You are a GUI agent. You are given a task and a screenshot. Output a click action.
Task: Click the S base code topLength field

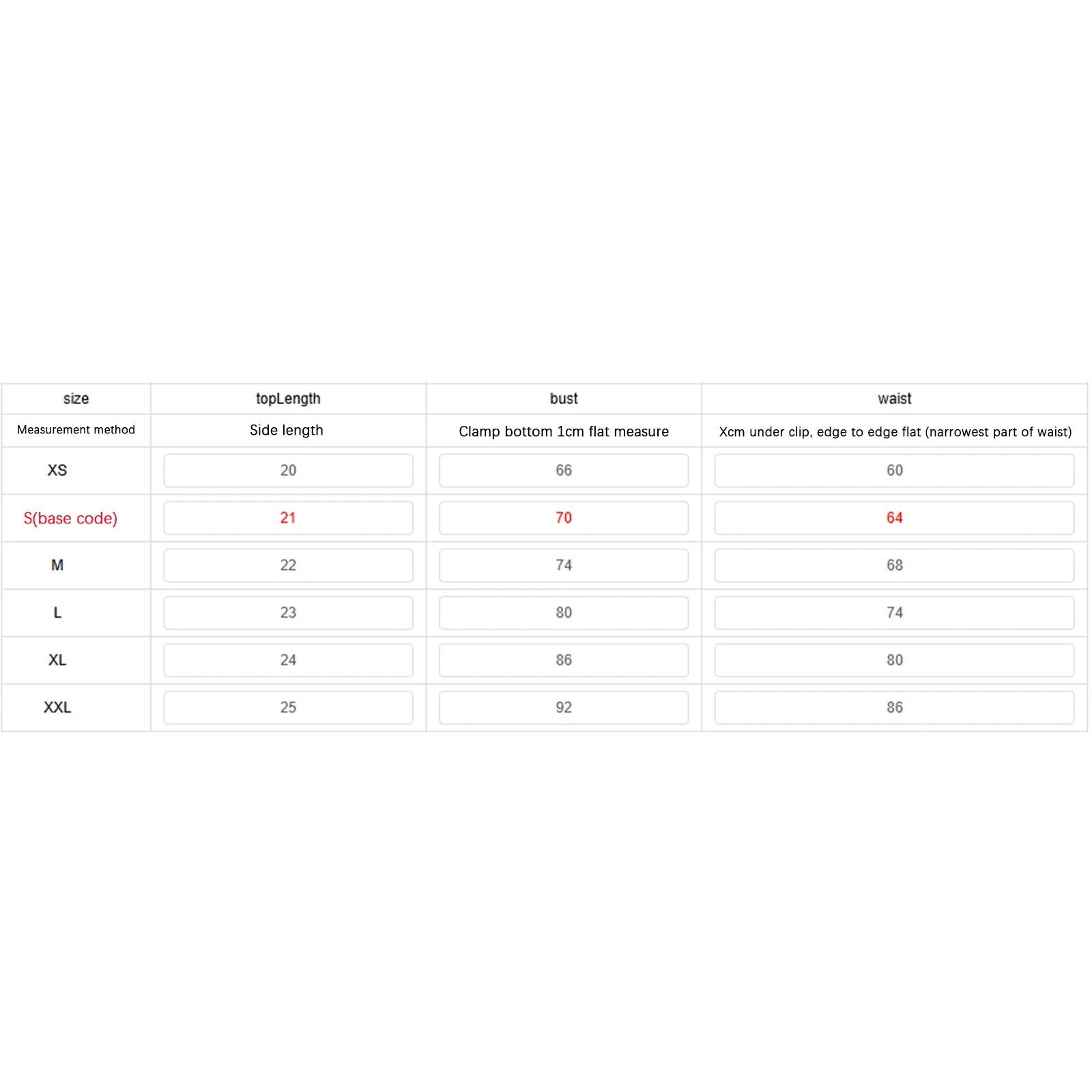pos(288,518)
